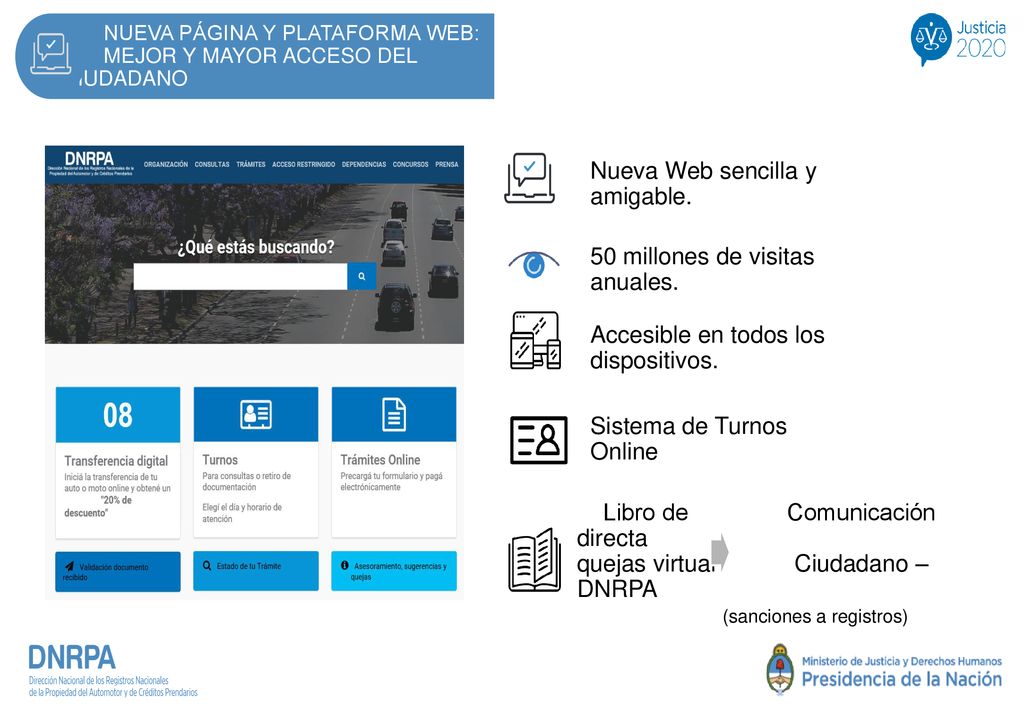Open the Trámites Online card title

380,460
